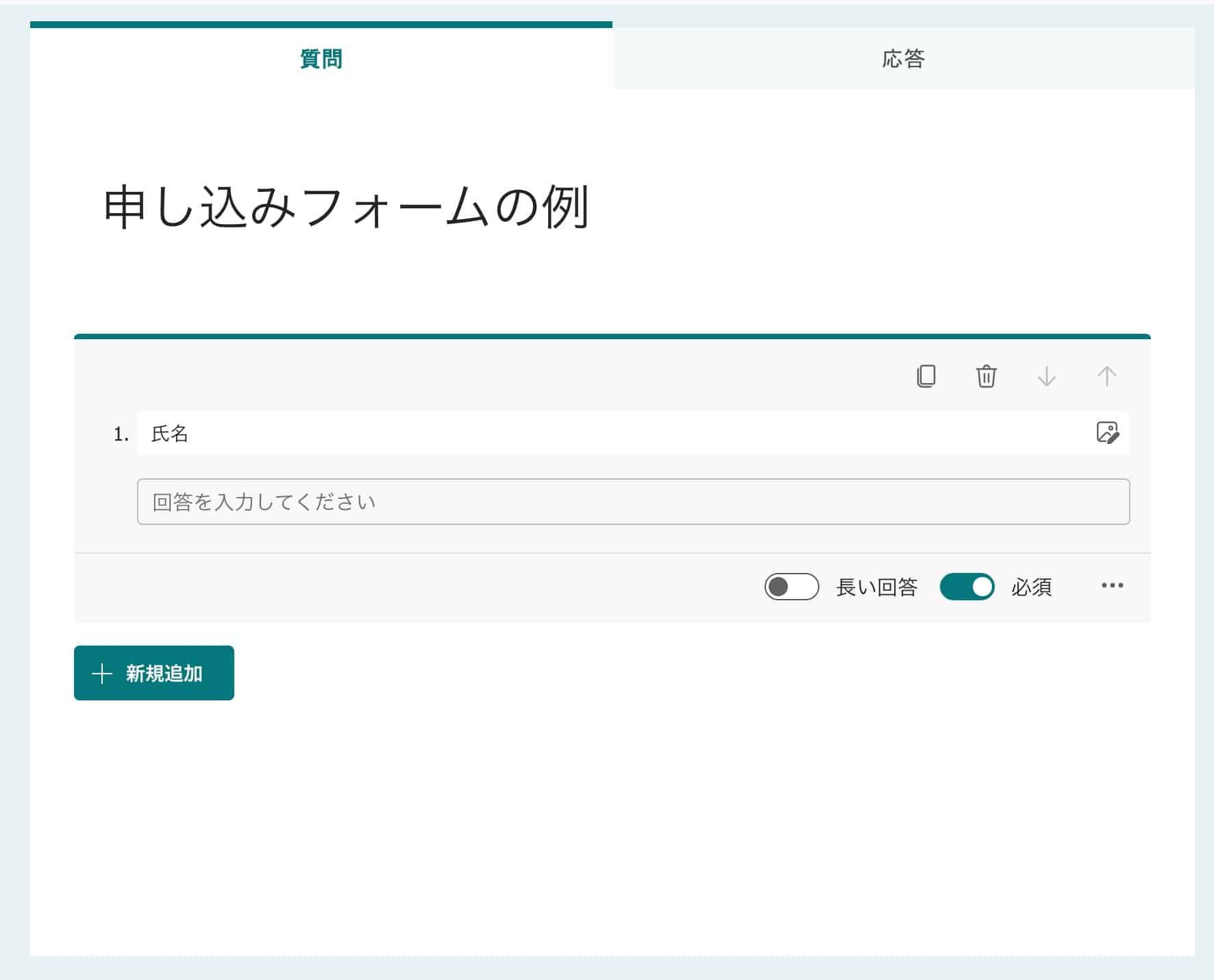Duplicate the 氏名 question using the copy icon
This screenshot has height=980, width=1214.
[926, 376]
